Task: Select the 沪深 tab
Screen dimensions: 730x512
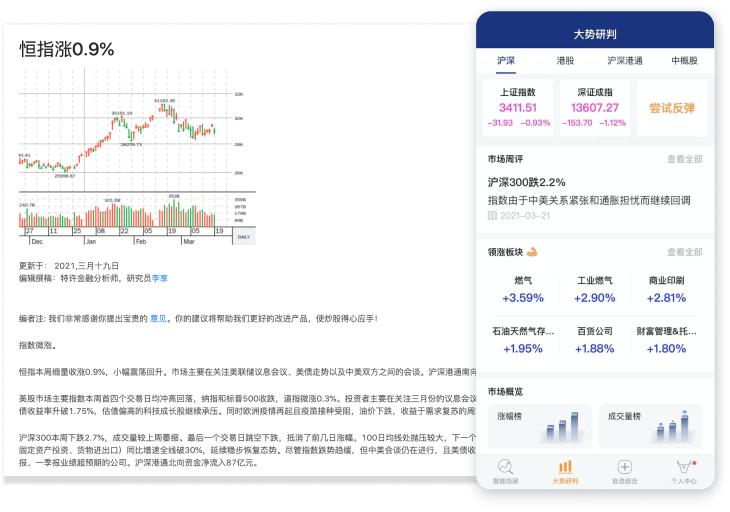Action: 506,61
